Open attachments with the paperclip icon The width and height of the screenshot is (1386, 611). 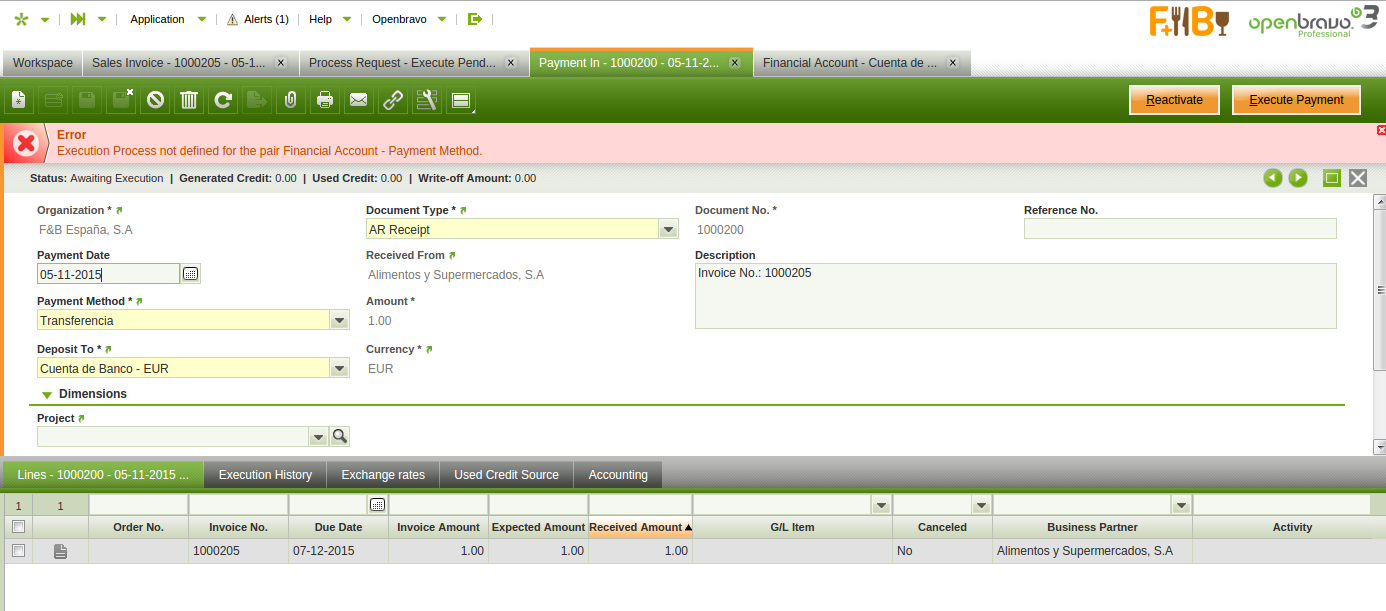[290, 100]
